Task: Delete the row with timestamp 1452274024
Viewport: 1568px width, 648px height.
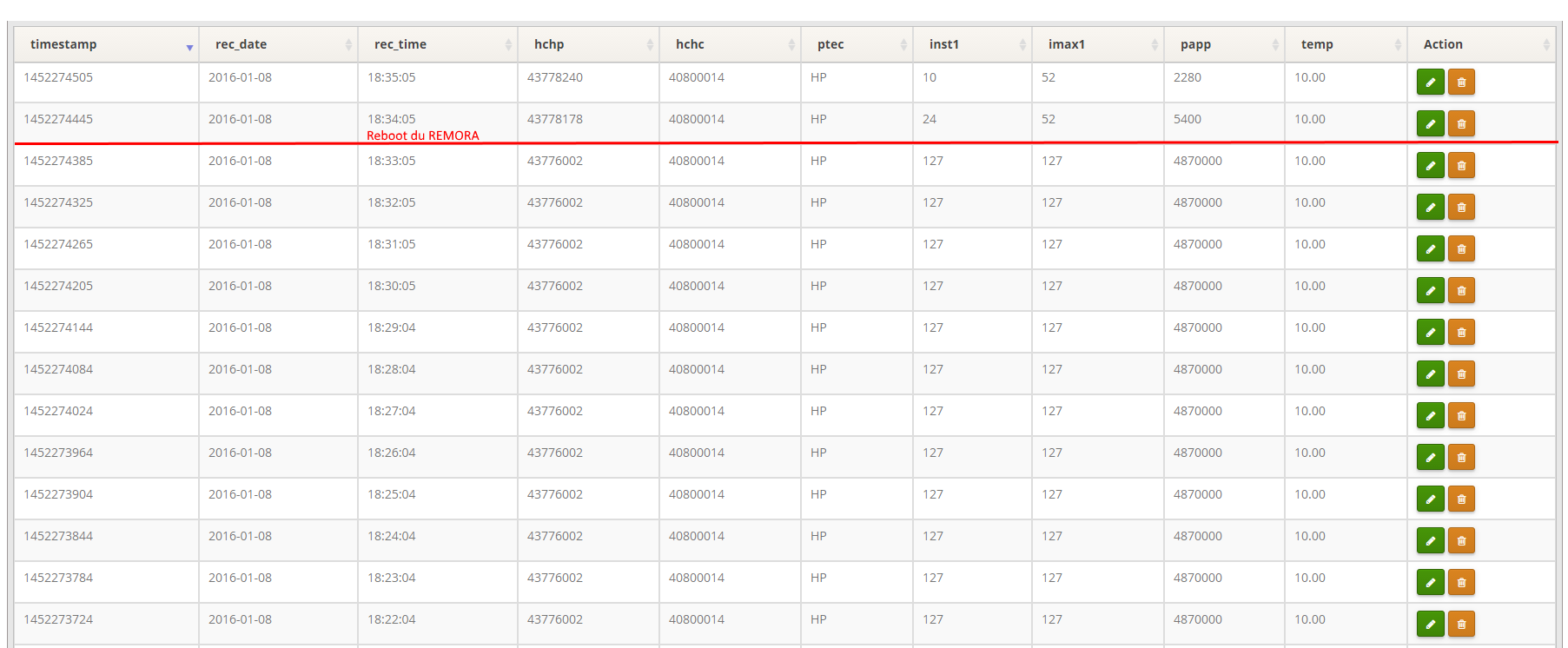Action: click(x=1461, y=415)
